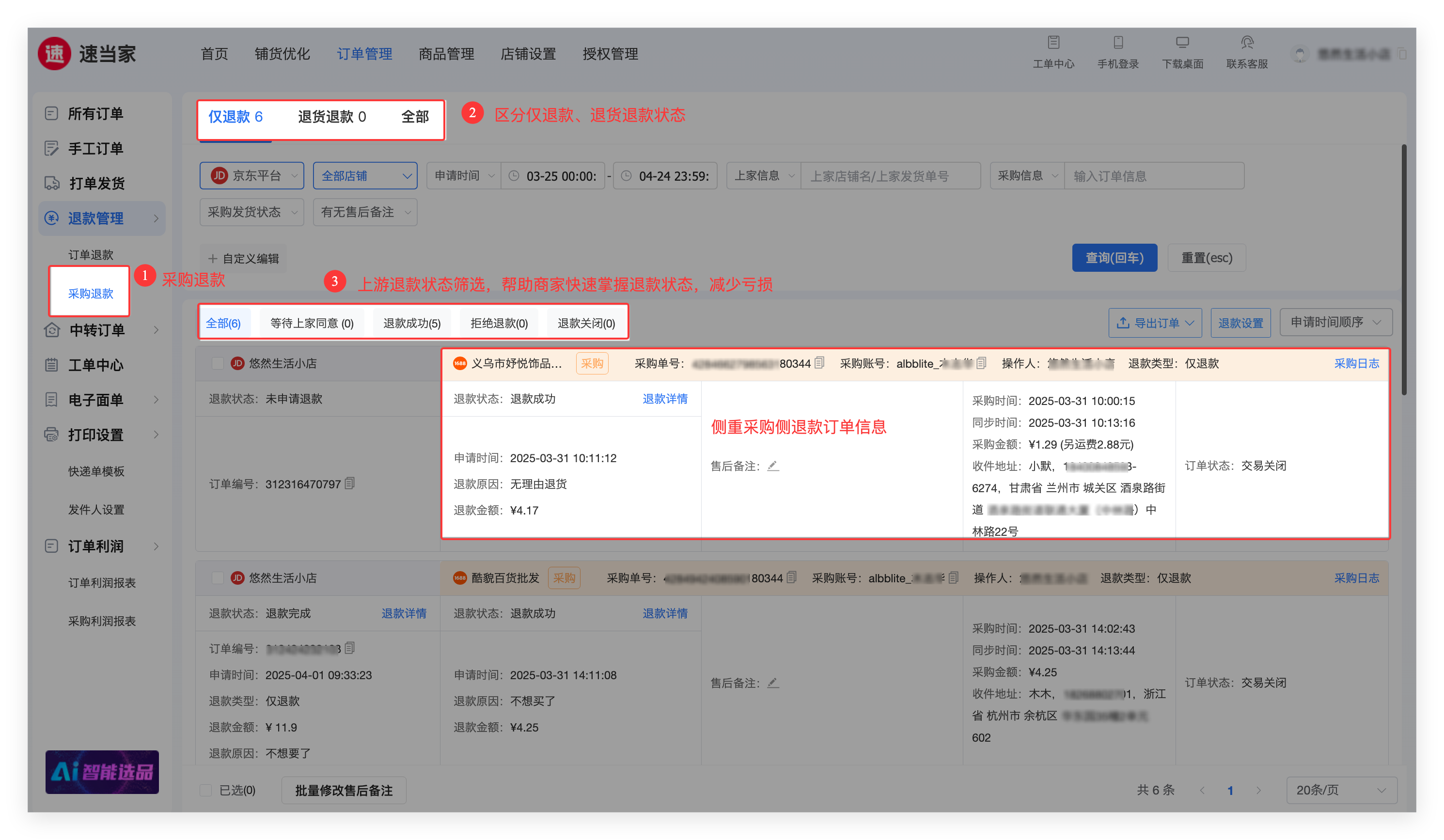Click the 查询(回车) button
1444x840 pixels.
(x=1114, y=258)
